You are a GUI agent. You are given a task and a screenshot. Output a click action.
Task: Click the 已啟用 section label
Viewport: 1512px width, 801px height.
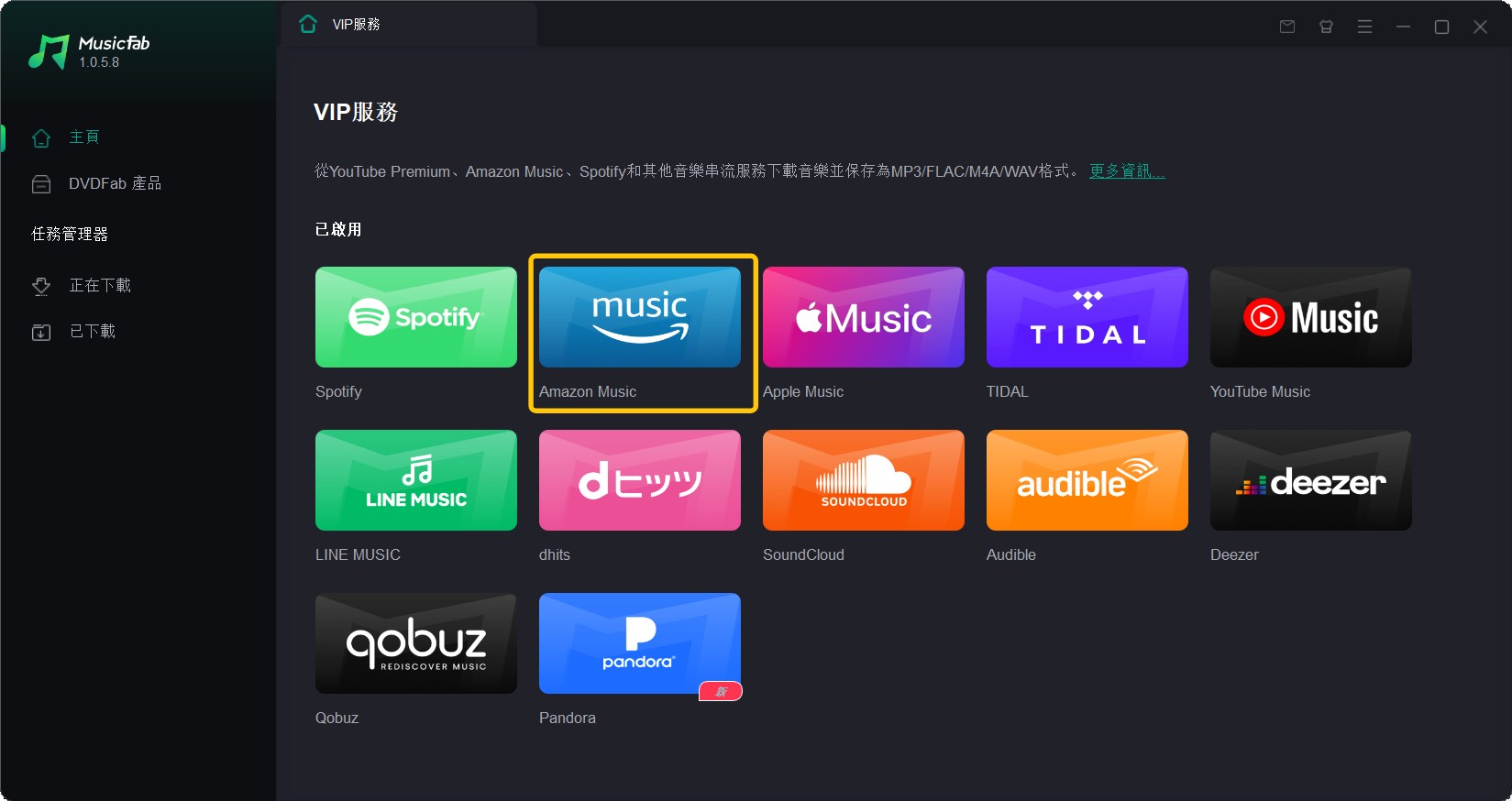338,229
